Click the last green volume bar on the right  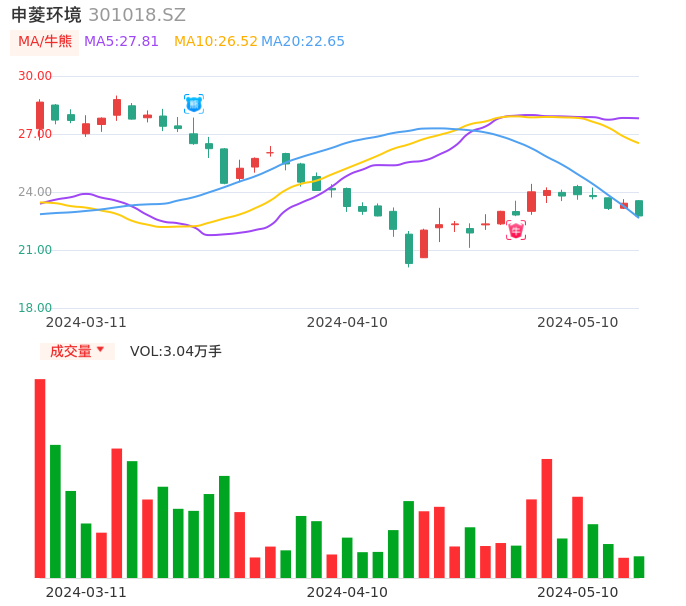pyautogui.click(x=639, y=567)
